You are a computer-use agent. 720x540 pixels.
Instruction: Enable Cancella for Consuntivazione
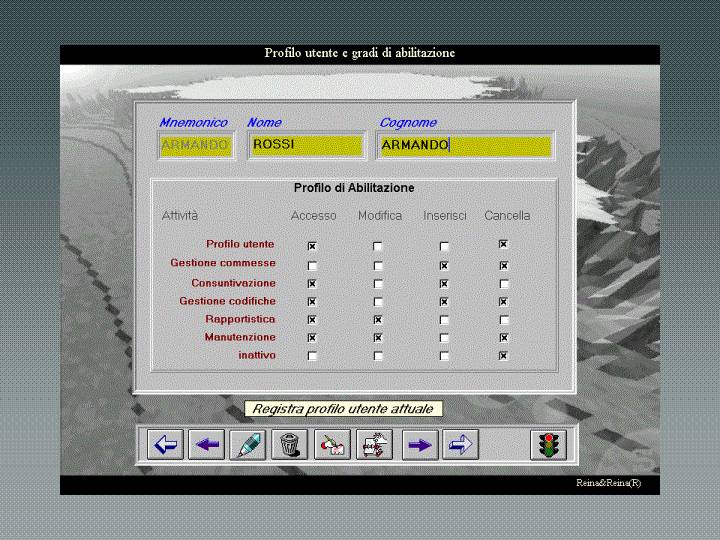point(504,284)
